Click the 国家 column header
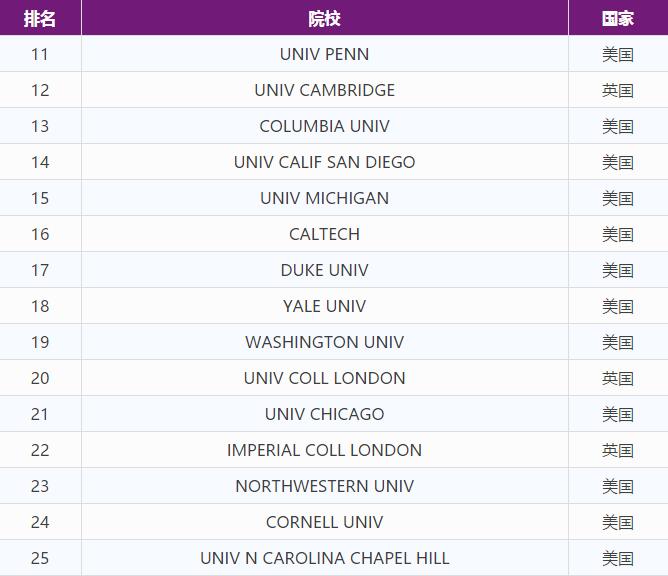This screenshot has width=668, height=576. (x=618, y=19)
